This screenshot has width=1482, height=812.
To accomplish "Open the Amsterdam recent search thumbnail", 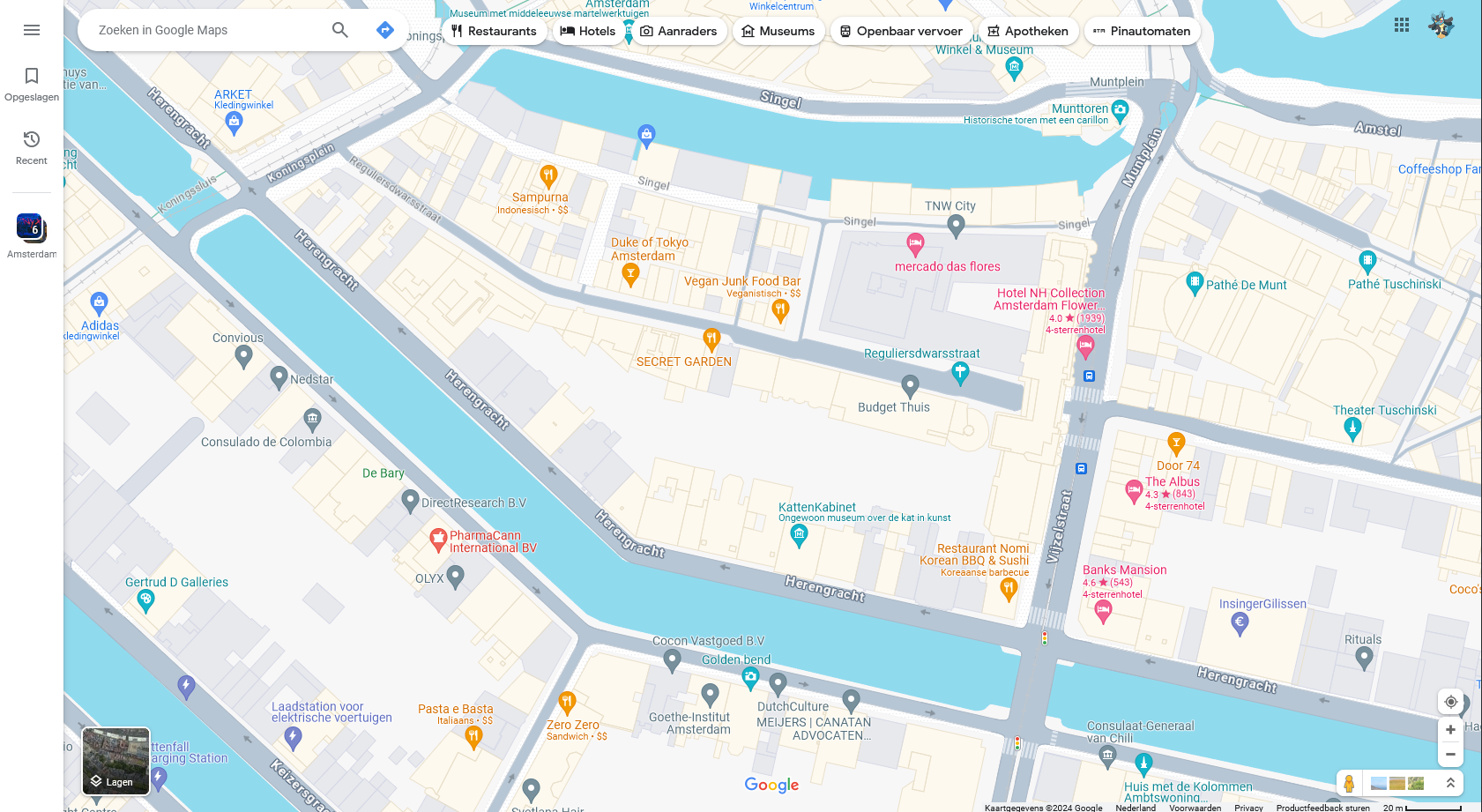I will [32, 227].
